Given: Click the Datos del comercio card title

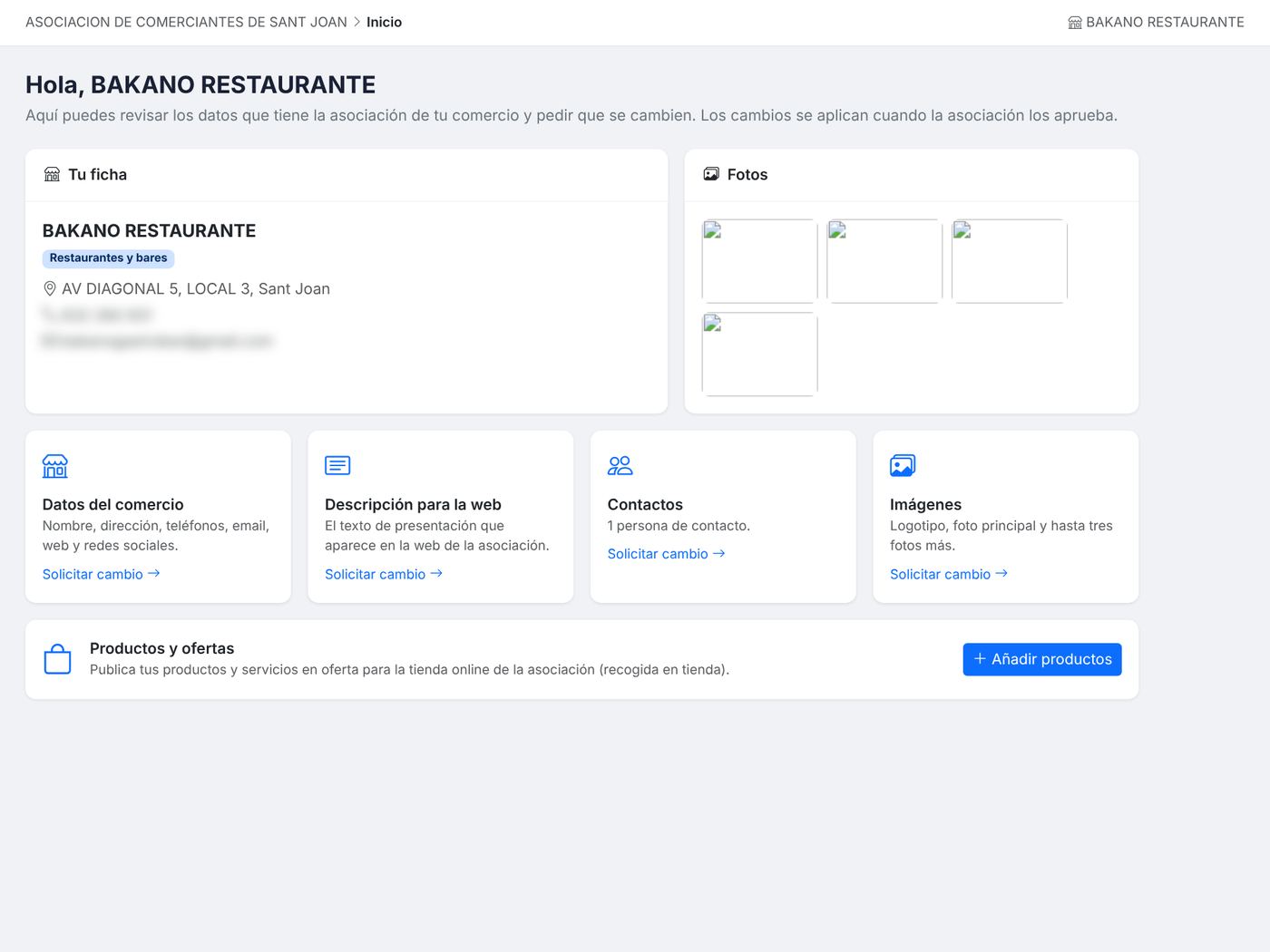Looking at the screenshot, I should [x=113, y=504].
